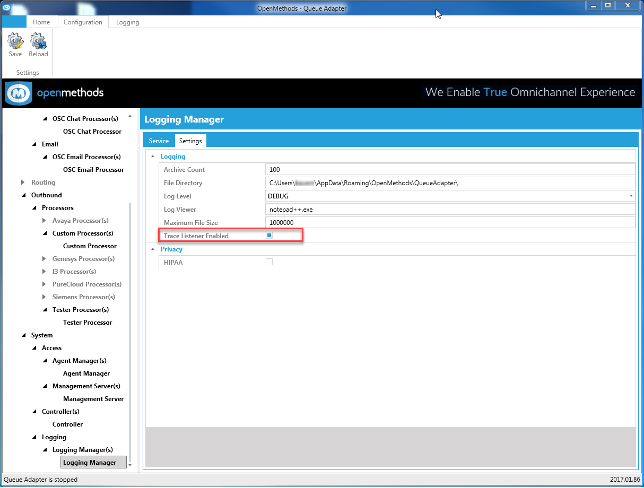Screen dimensions: 644x488
Task: Select OSC Email Processor tree item
Action: (x=93, y=170)
